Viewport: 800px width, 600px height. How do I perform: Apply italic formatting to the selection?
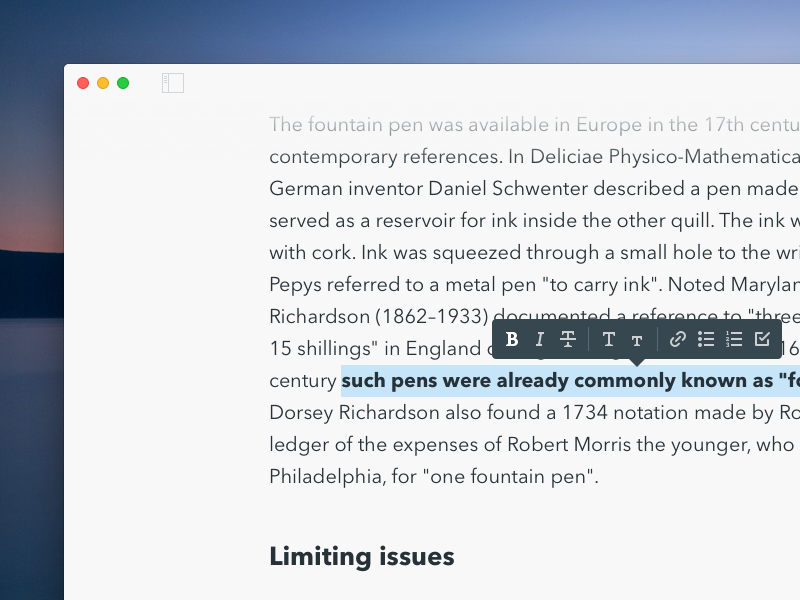(540, 340)
